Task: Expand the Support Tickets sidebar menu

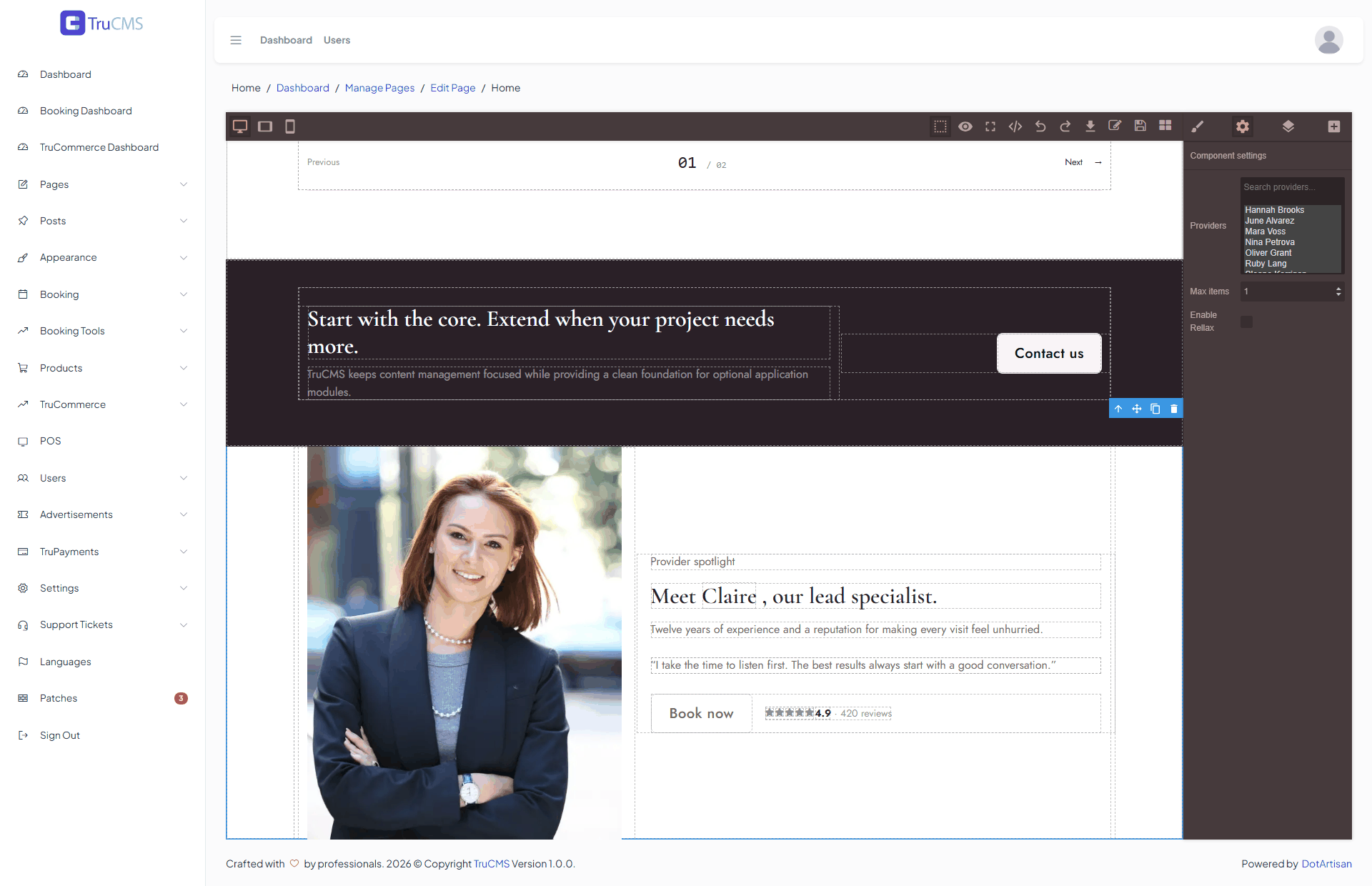Action: pyautogui.click(x=102, y=624)
